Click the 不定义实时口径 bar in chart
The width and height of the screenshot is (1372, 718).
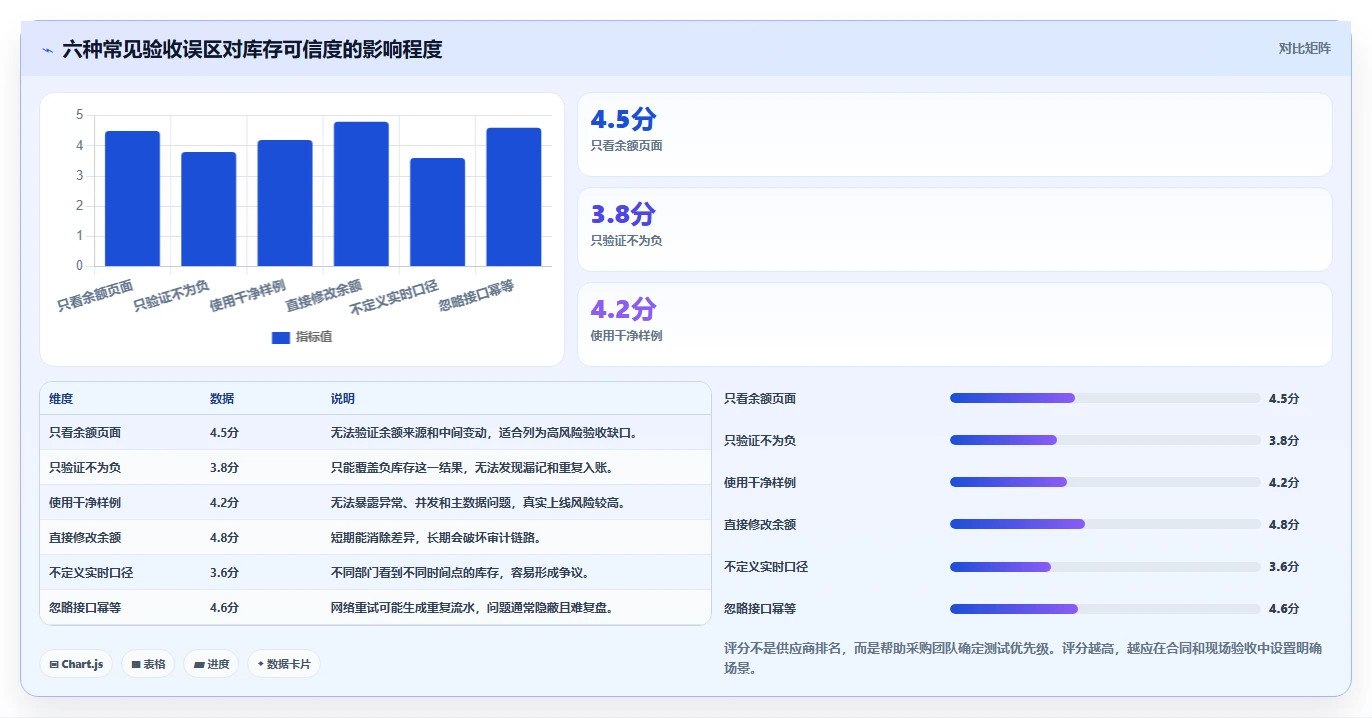[437, 212]
